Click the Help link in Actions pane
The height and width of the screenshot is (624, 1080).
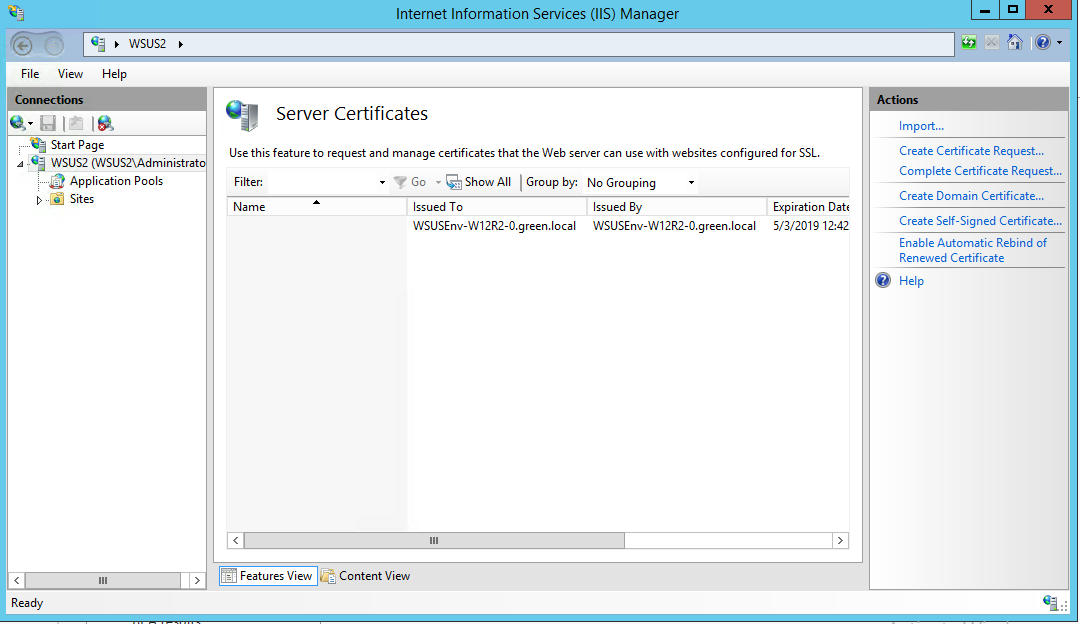tap(911, 280)
